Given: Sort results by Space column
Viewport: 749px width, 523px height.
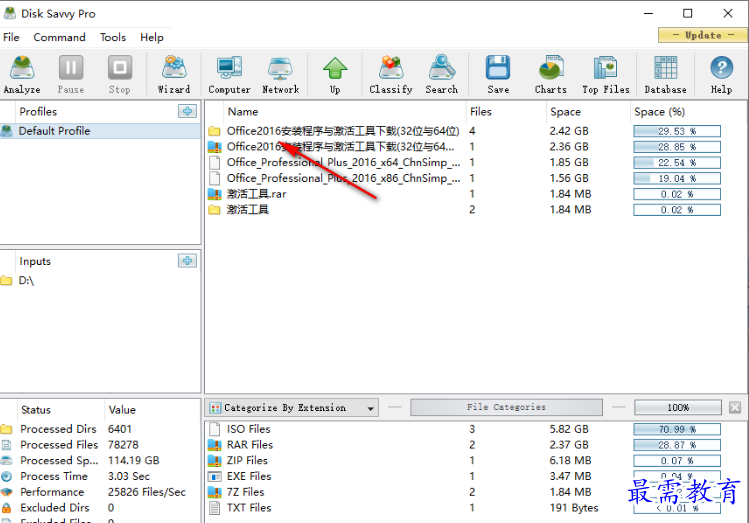Looking at the screenshot, I should tap(588, 112).
